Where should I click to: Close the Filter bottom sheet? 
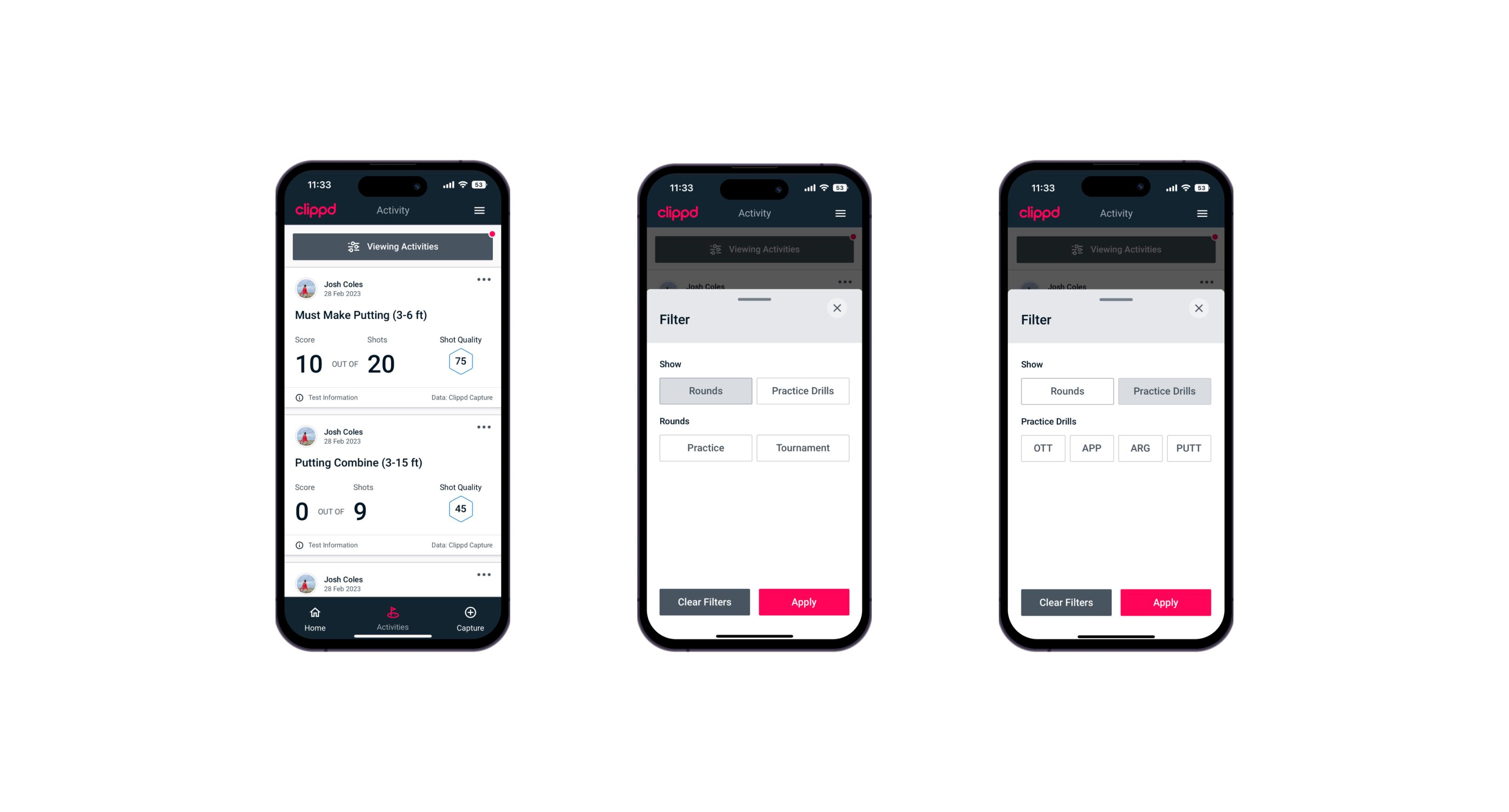[839, 308]
